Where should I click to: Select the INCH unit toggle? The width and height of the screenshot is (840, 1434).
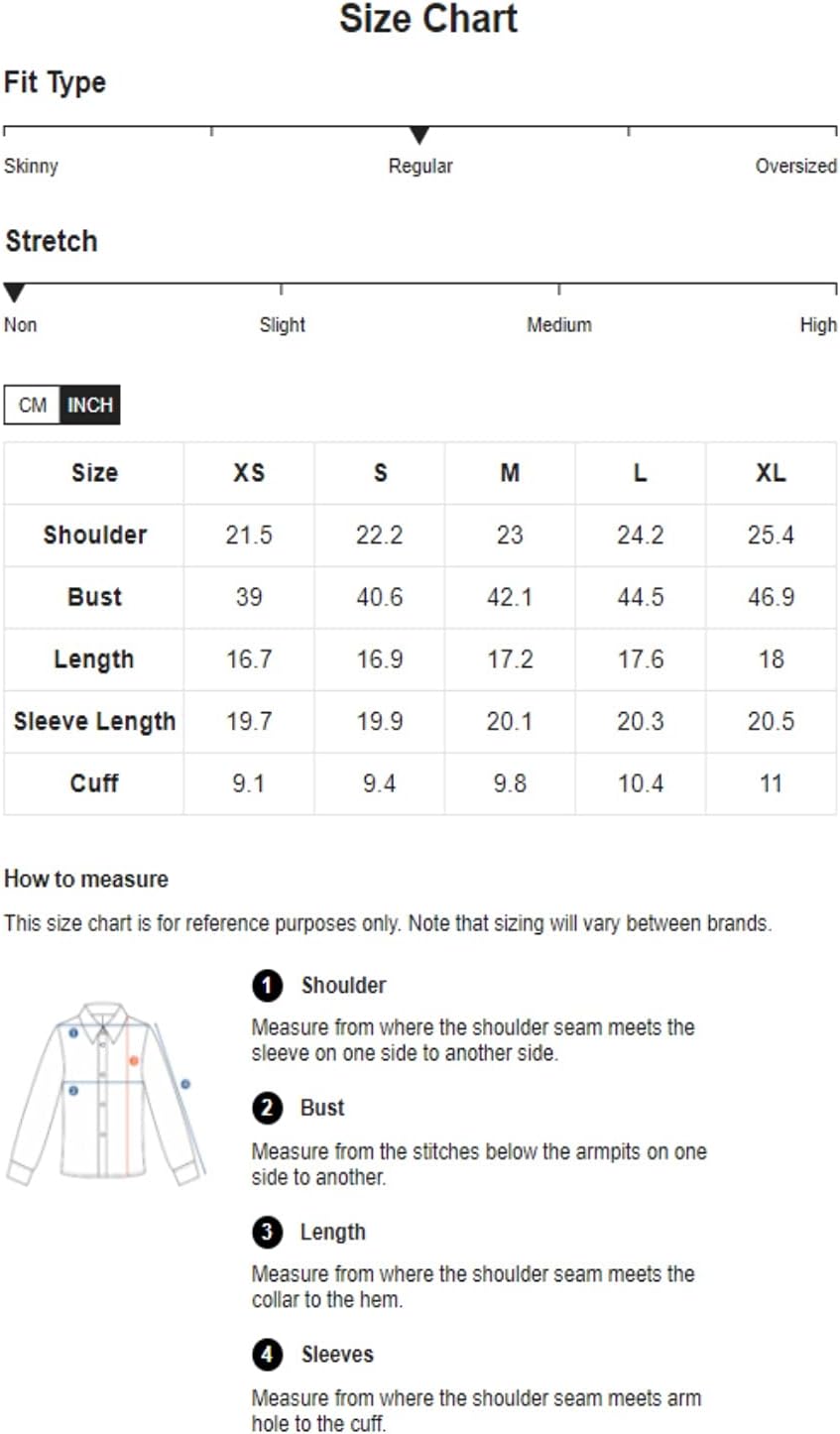[x=90, y=405]
